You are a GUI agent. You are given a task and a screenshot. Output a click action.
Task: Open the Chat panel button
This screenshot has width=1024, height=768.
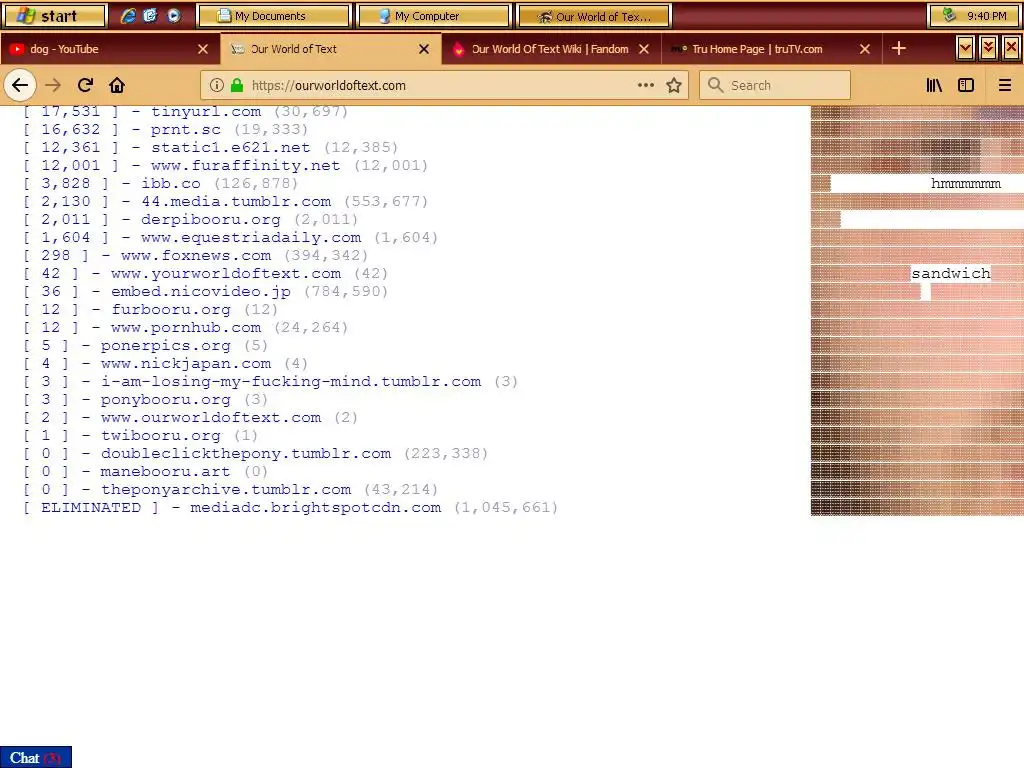click(36, 758)
